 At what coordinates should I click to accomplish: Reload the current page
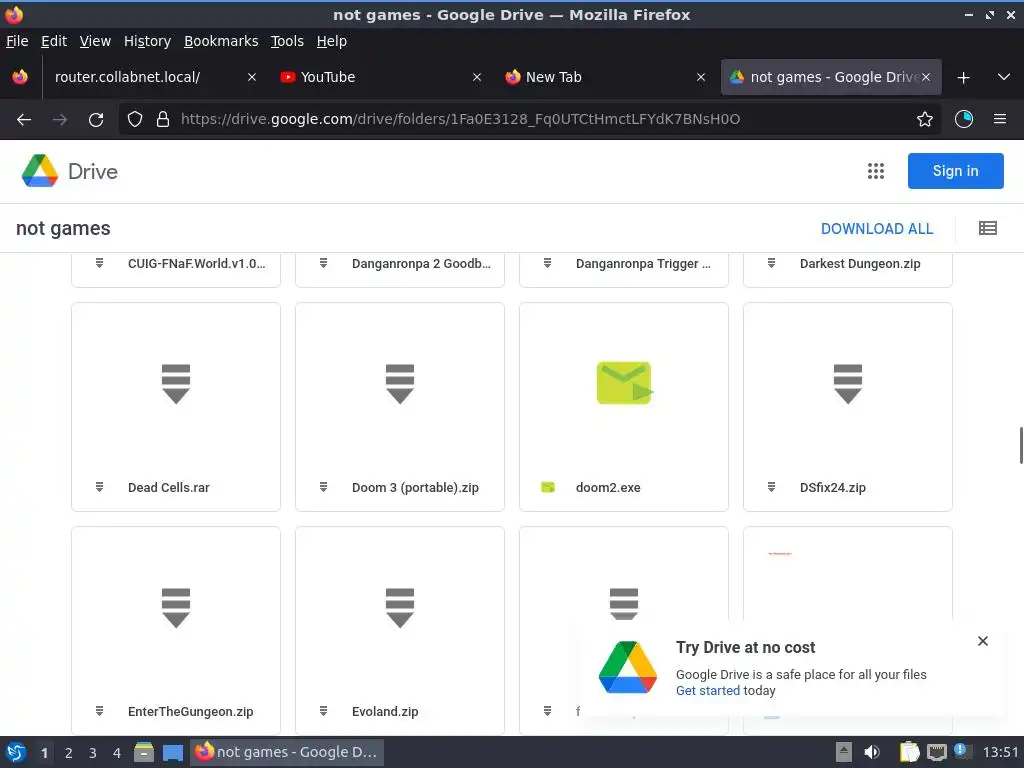pyautogui.click(x=96, y=120)
